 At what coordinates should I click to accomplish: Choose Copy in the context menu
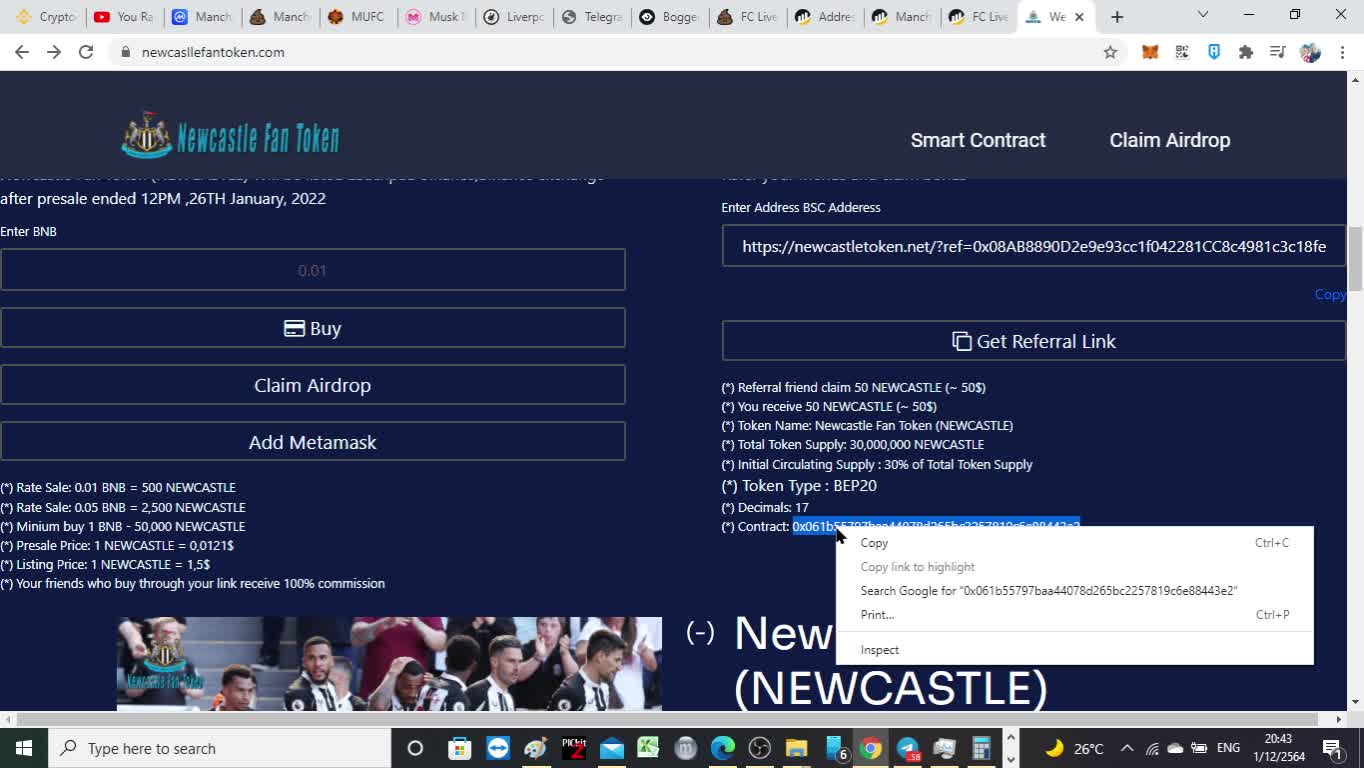point(1074,543)
